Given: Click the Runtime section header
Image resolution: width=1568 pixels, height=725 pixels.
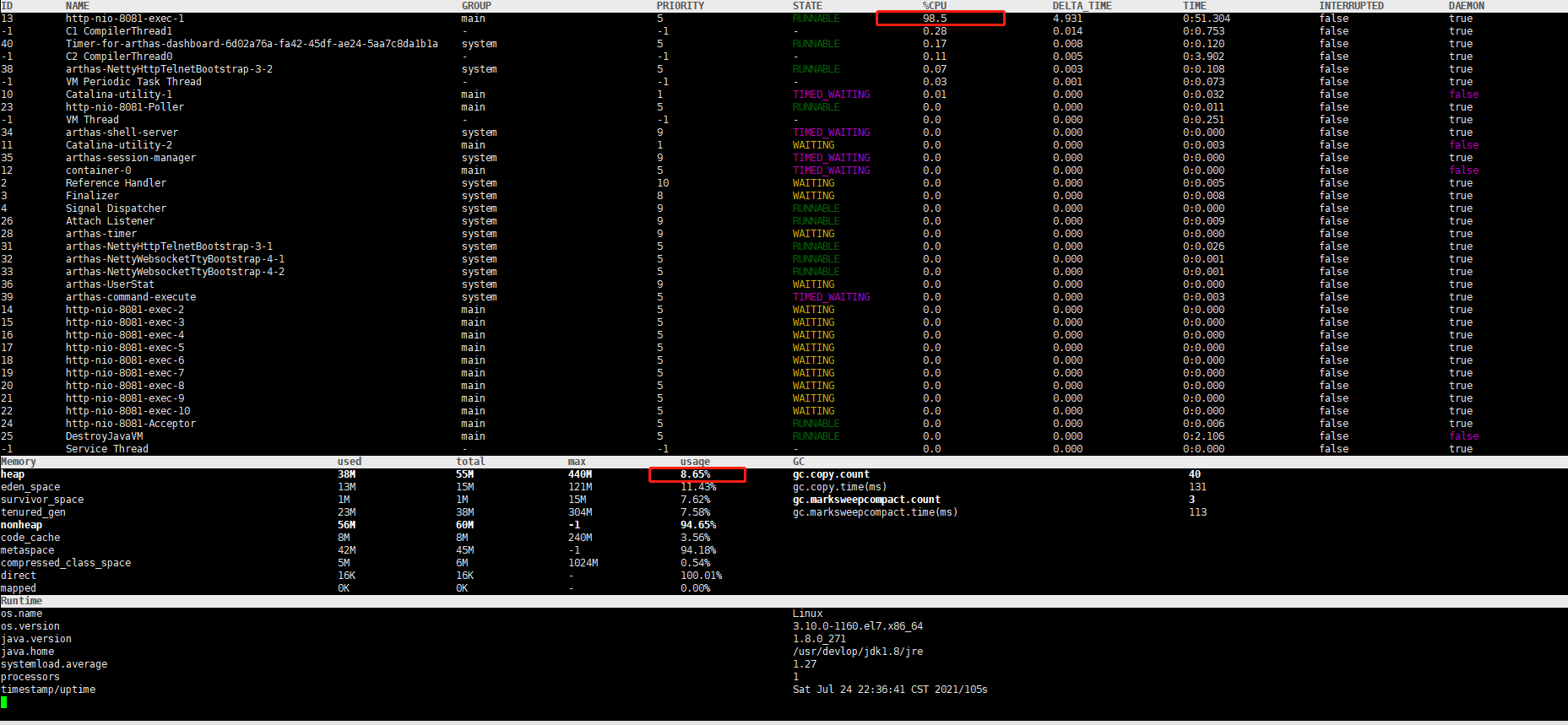Looking at the screenshot, I should 21,601.
